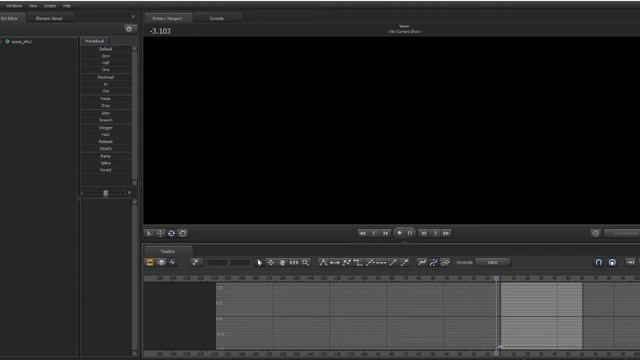Choose Zero in the Procedural list

pos(106,56)
